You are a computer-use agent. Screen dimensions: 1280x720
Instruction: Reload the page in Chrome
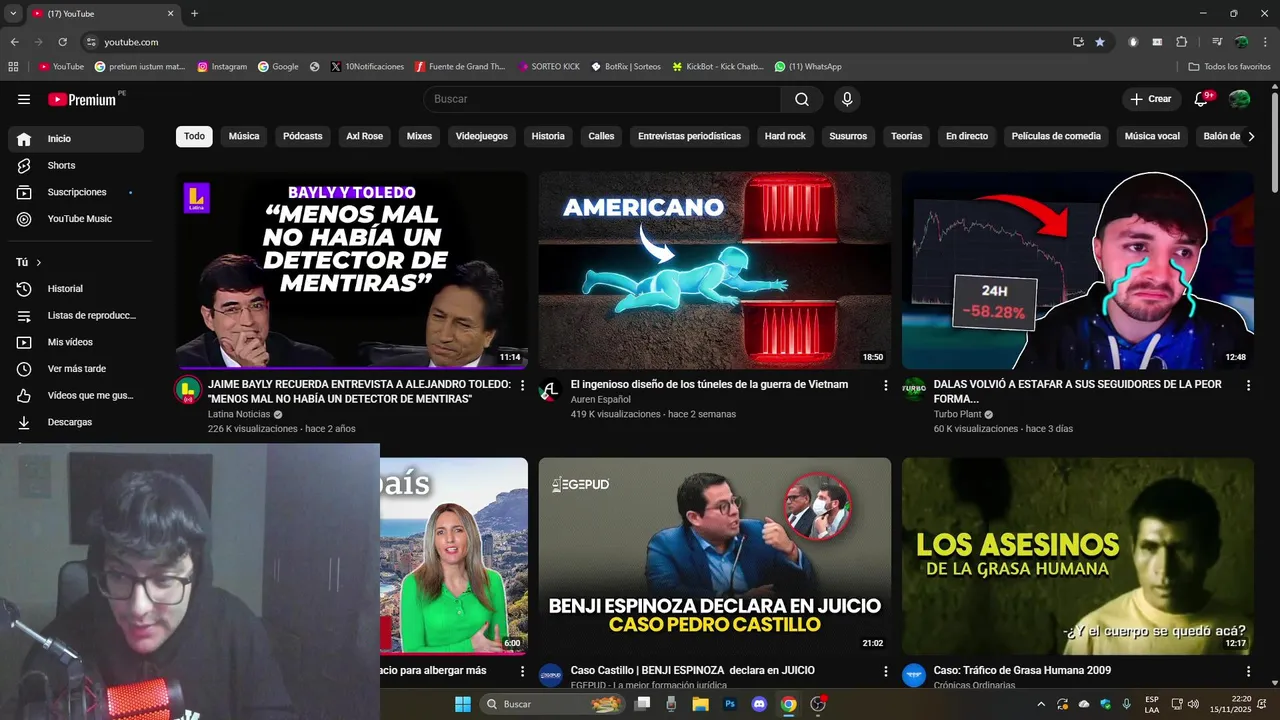point(62,42)
